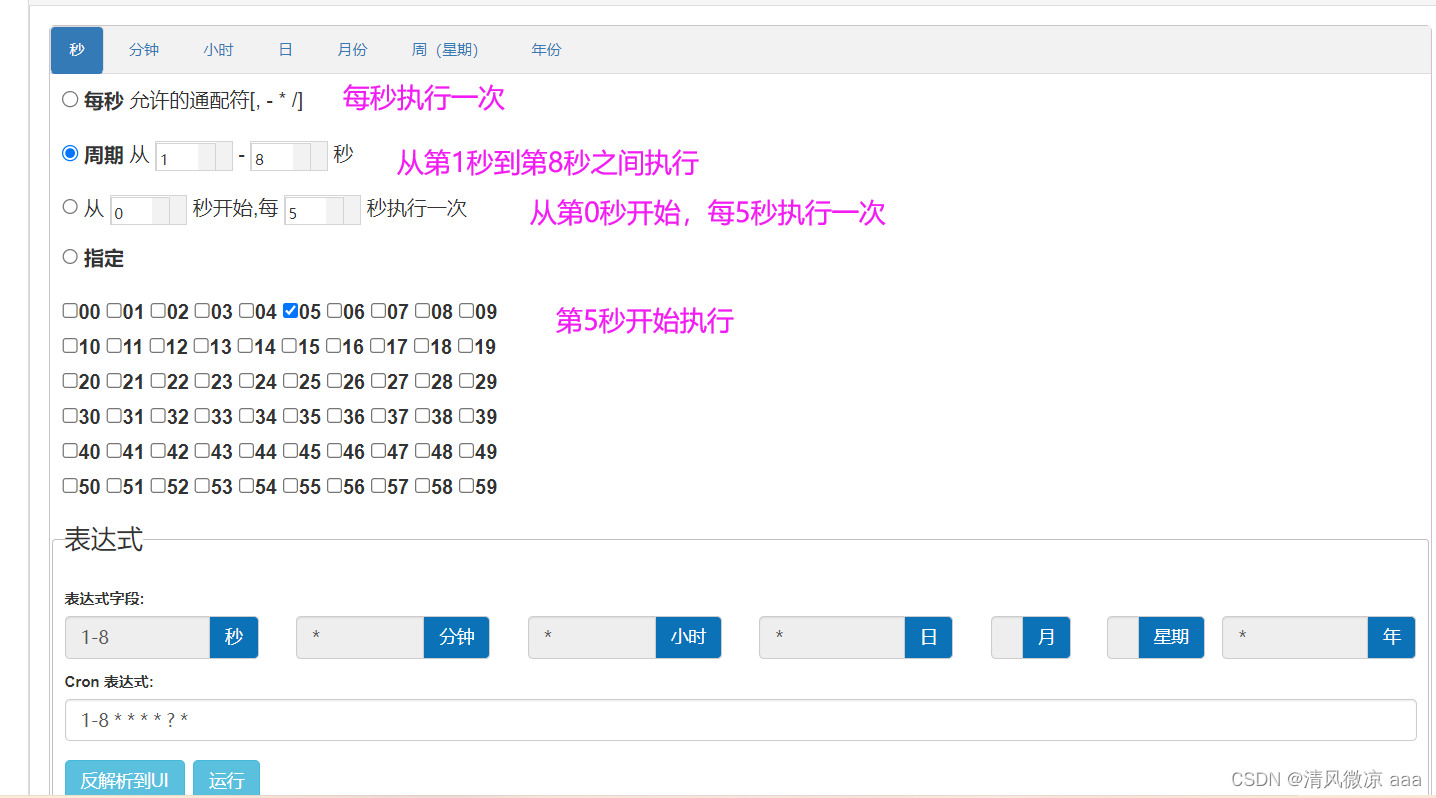The image size is (1436, 798).
Task: Check the 30 seconds checkbox
Action: click(70, 416)
